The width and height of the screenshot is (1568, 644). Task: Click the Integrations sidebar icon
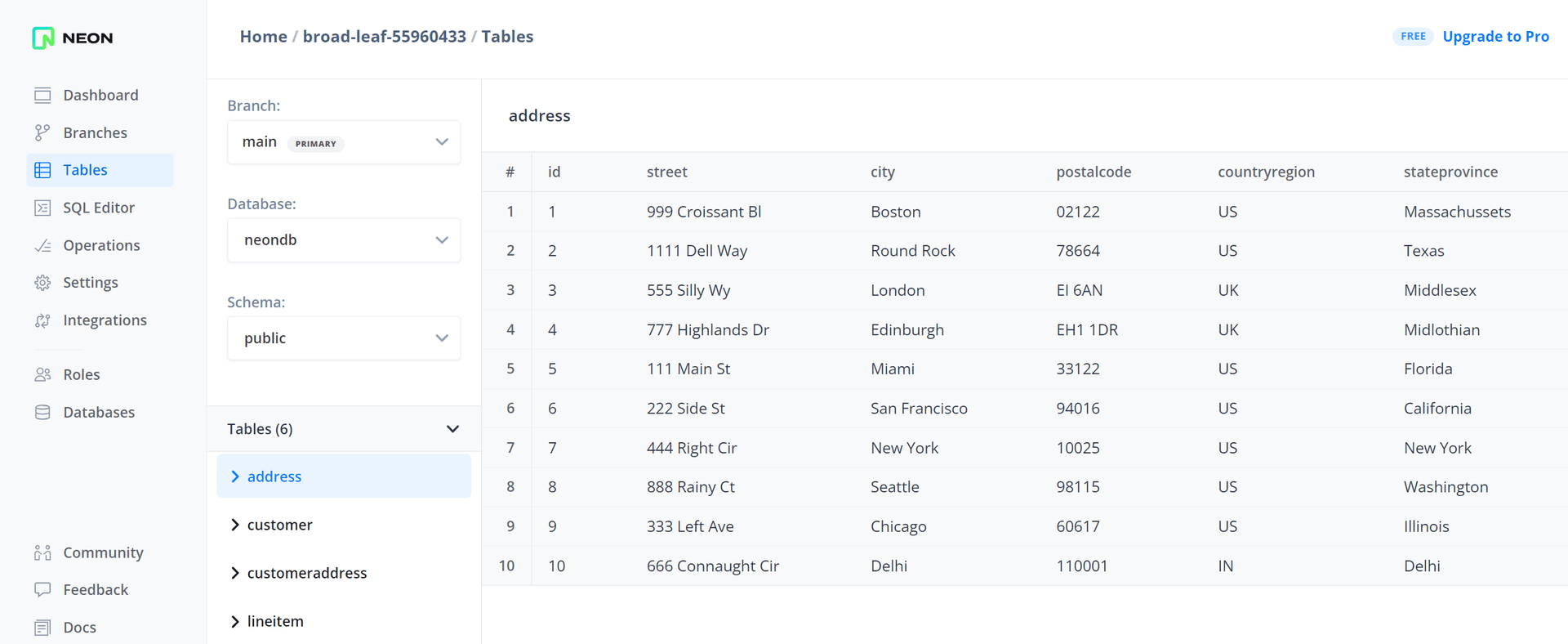click(x=42, y=320)
